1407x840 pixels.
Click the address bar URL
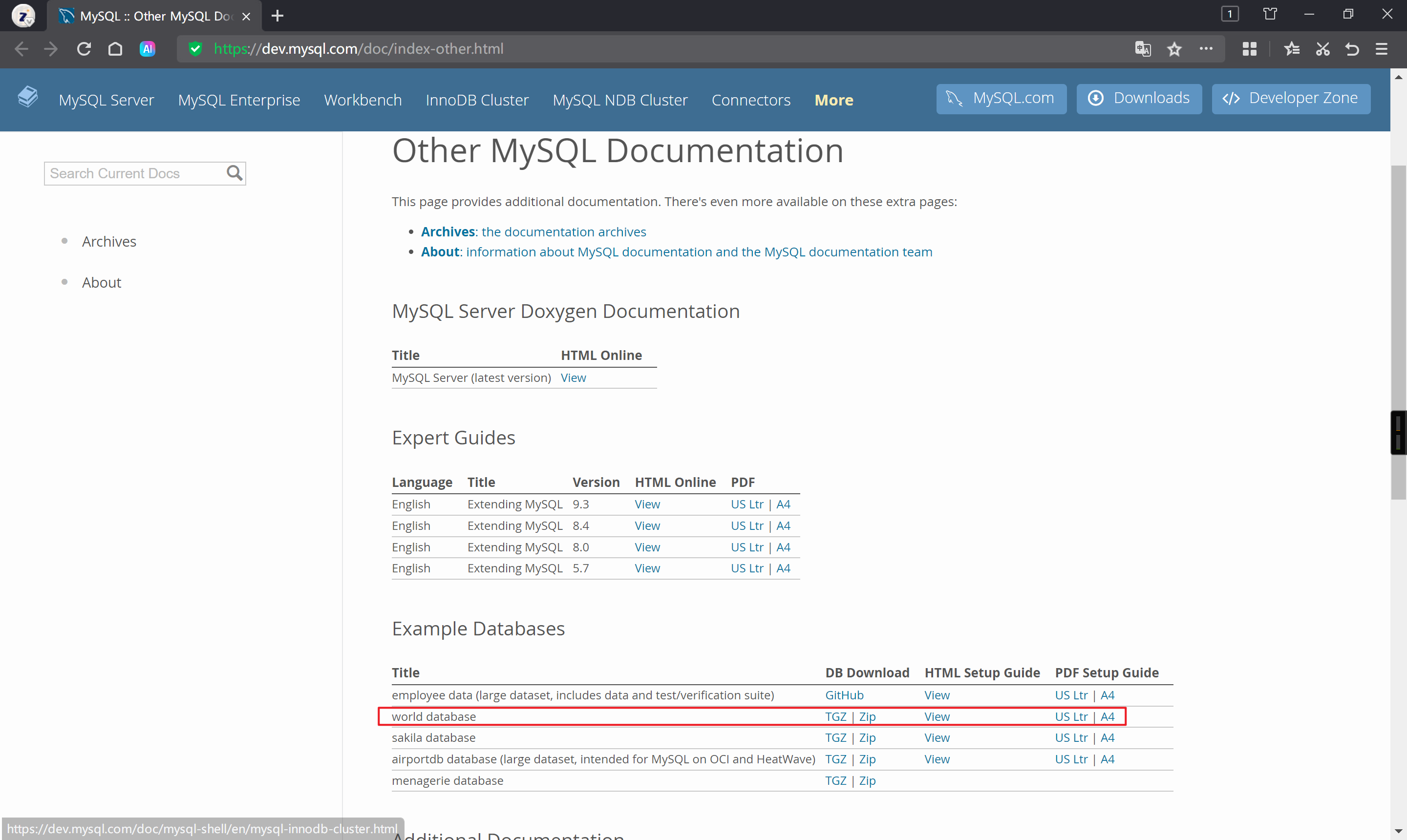pyautogui.click(x=359, y=49)
